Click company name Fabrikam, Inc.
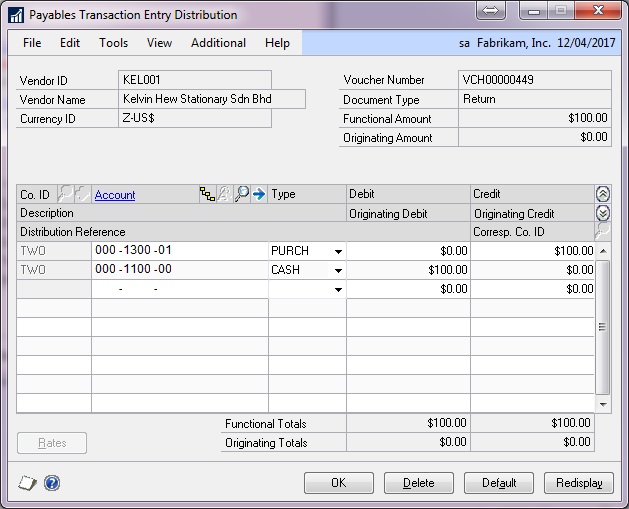Viewport: 629px width, 509px height. pyautogui.click(x=513, y=43)
